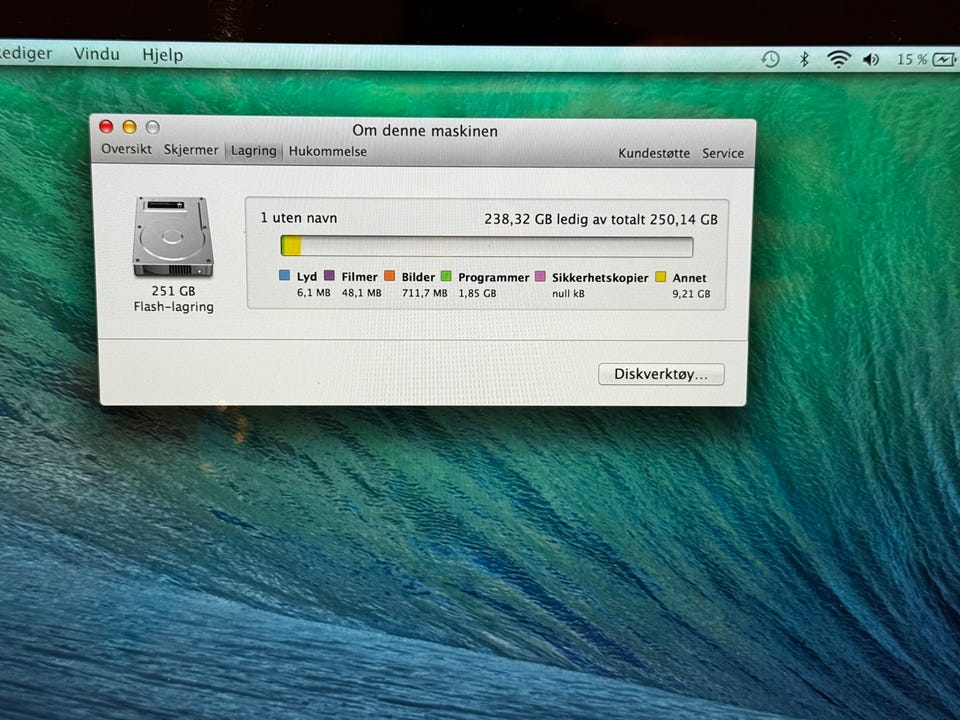Minimize window with the yellow button

coord(129,127)
